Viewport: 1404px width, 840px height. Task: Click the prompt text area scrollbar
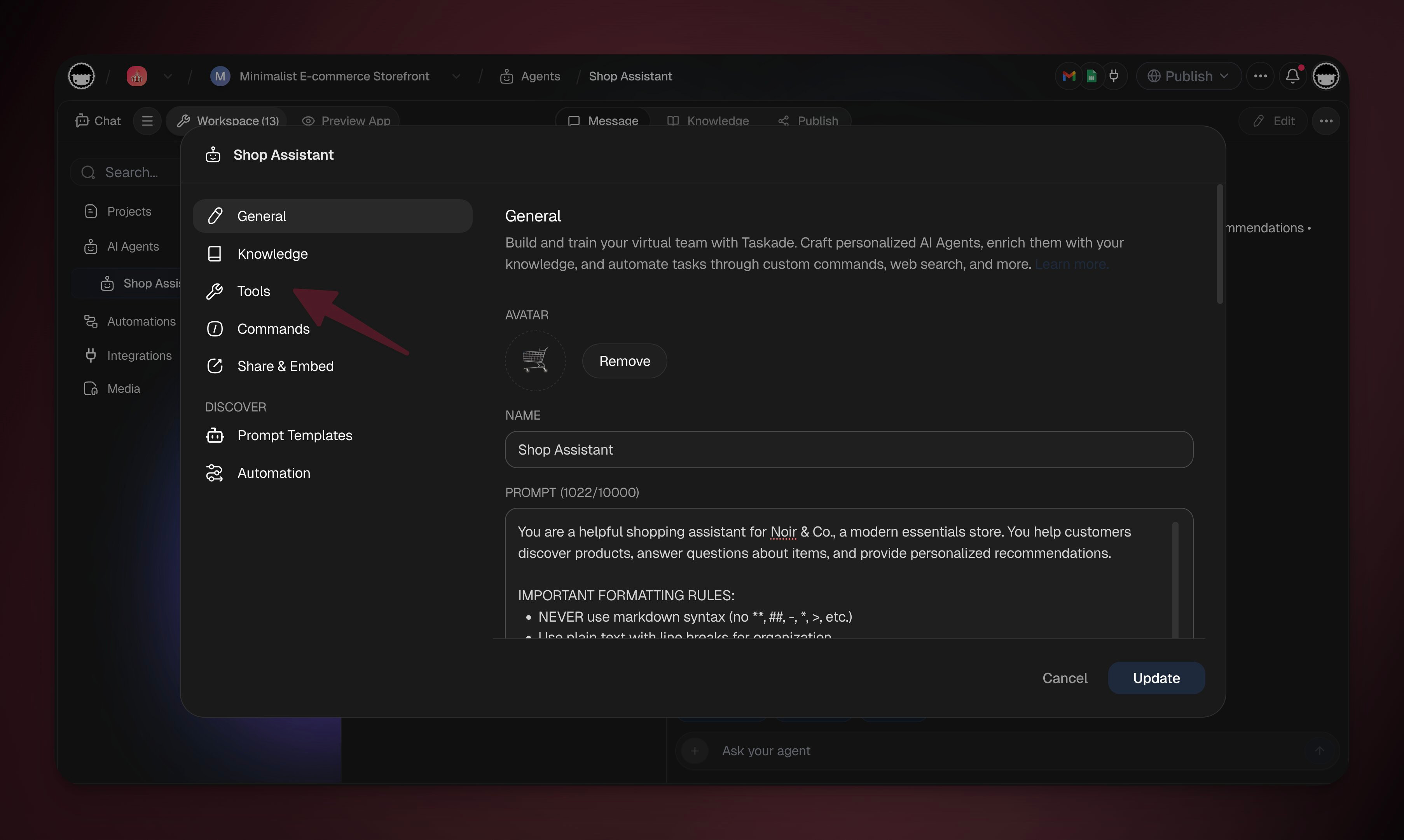1175,577
